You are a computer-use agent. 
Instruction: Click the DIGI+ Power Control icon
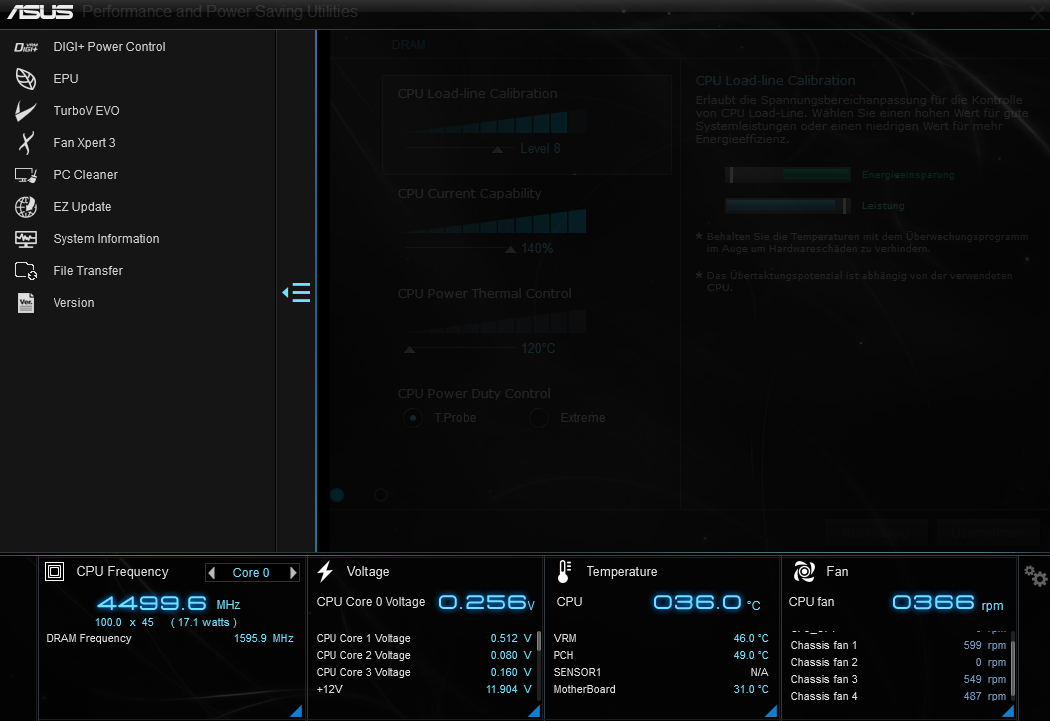click(26, 47)
